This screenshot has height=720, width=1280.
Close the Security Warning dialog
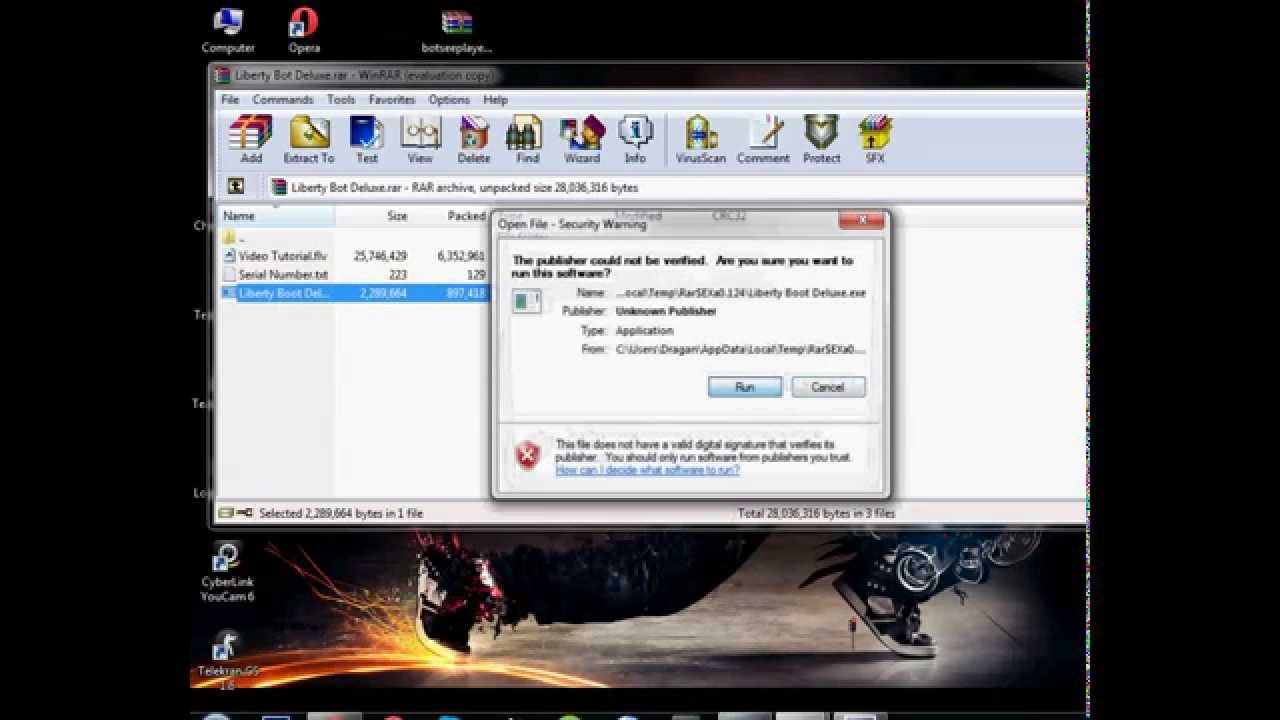pyautogui.click(x=861, y=220)
